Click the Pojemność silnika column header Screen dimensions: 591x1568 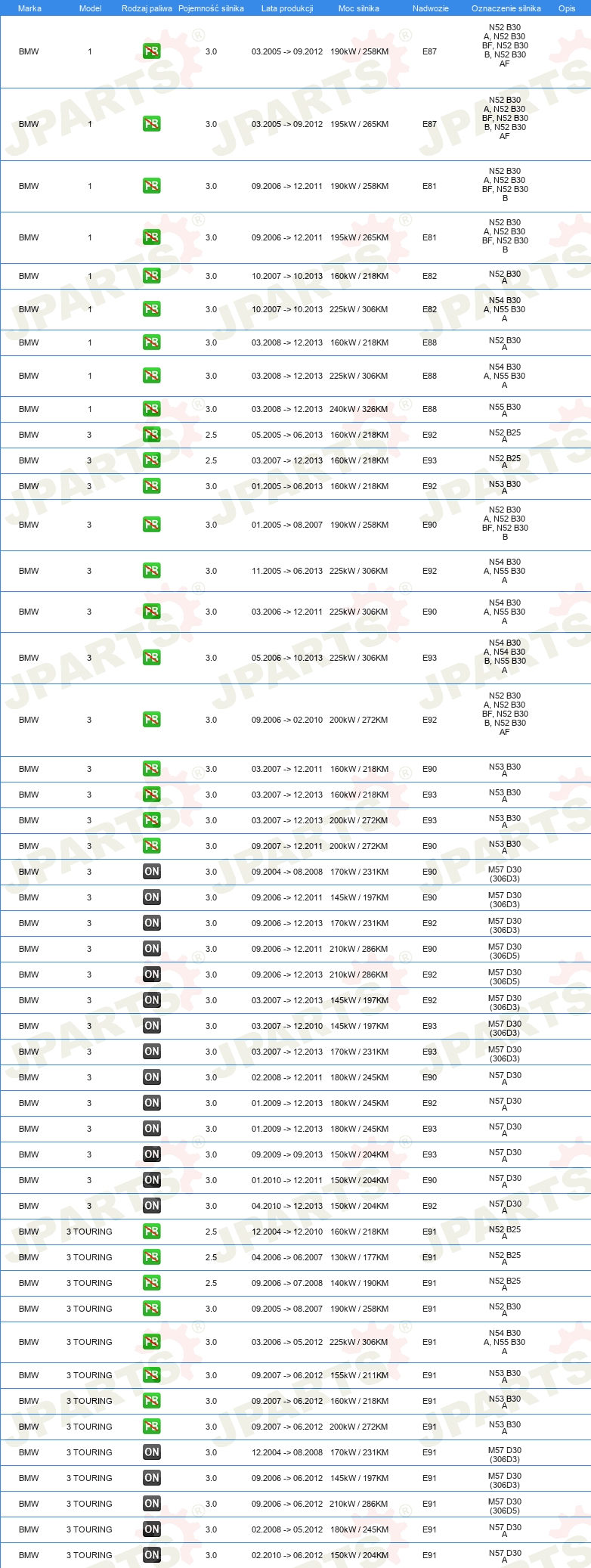(x=211, y=8)
